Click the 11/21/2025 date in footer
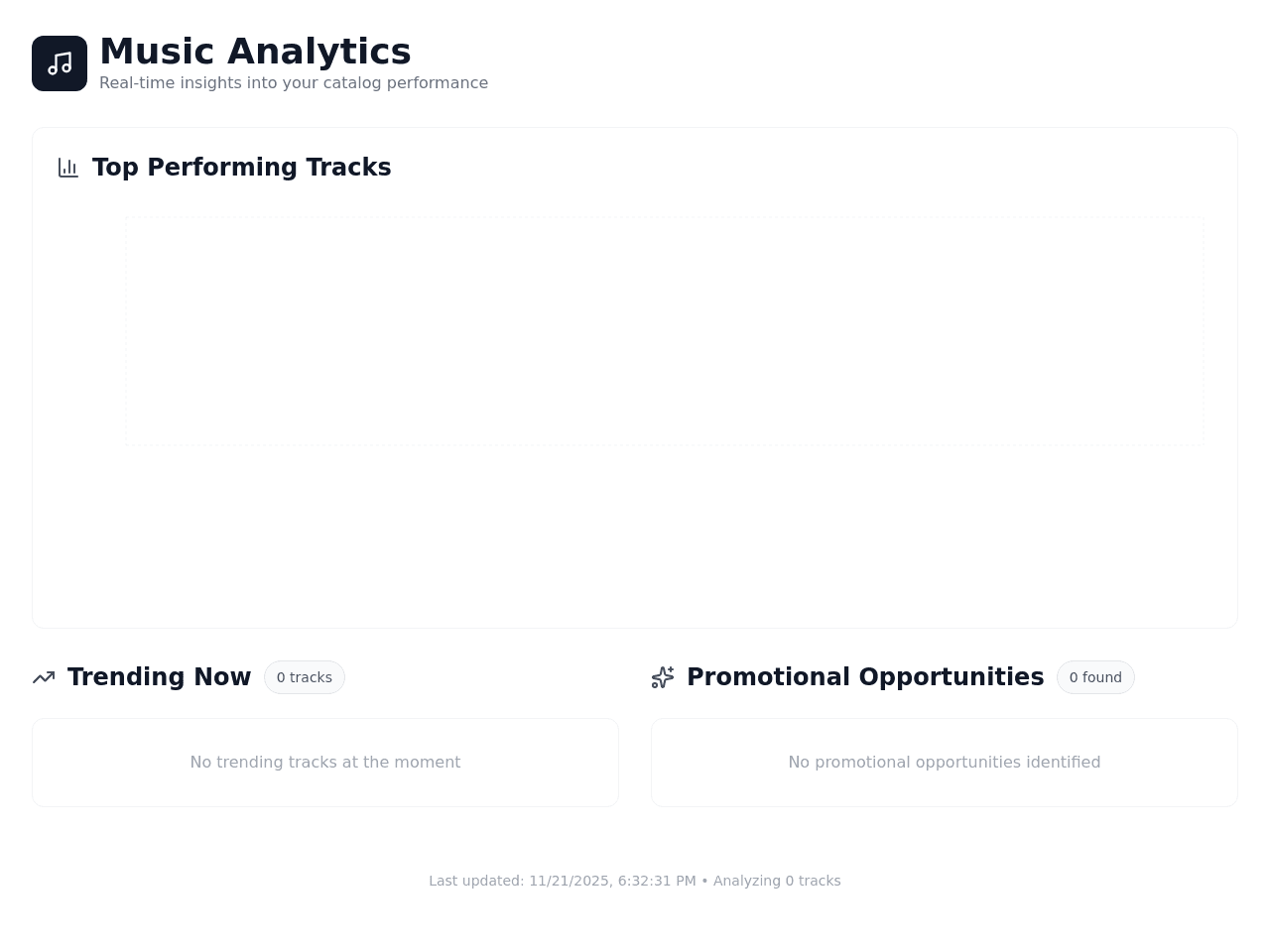 (x=571, y=881)
